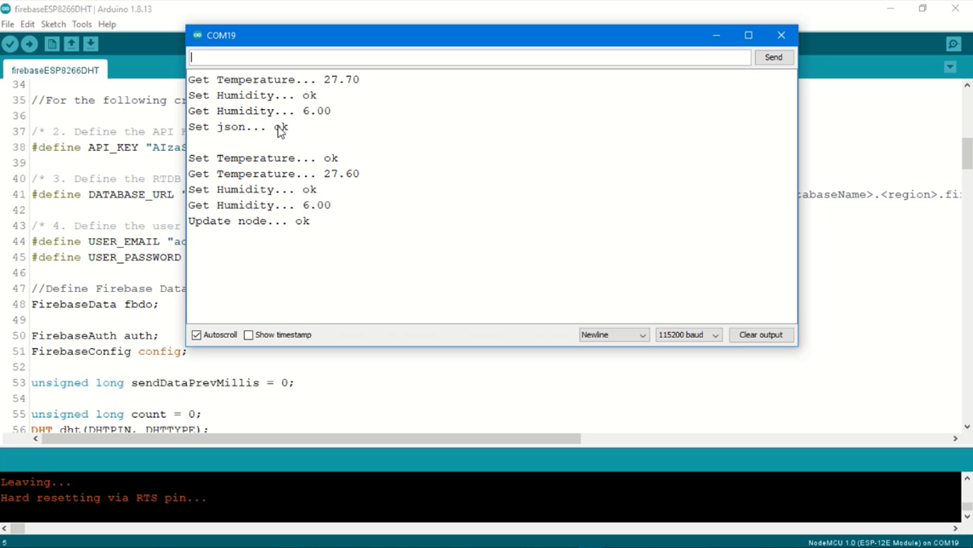The width and height of the screenshot is (973, 548).
Task: Open the Newline line-ending dropdown
Action: [x=614, y=335]
